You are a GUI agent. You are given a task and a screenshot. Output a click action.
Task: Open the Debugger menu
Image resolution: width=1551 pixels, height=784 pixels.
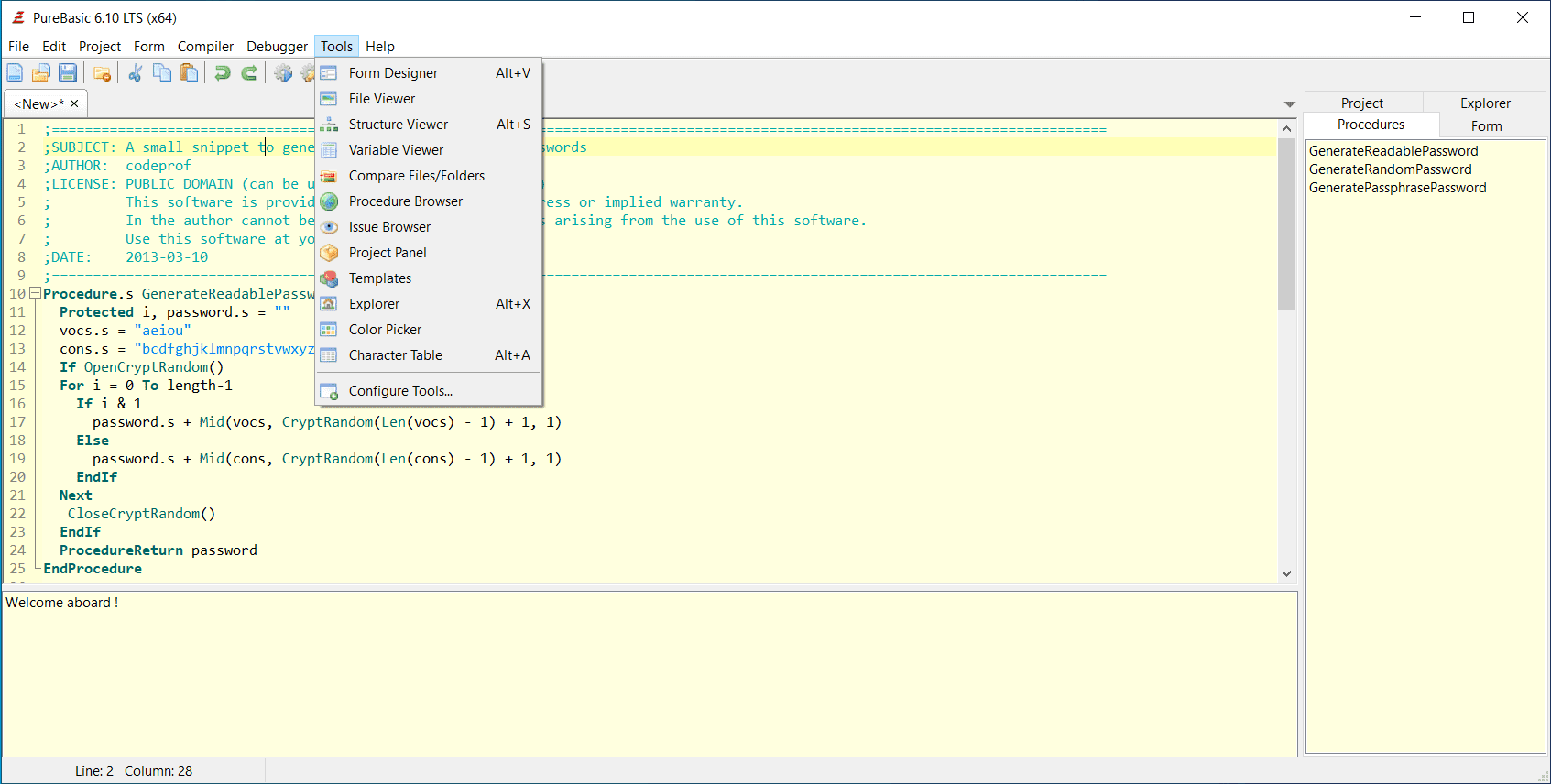(277, 47)
